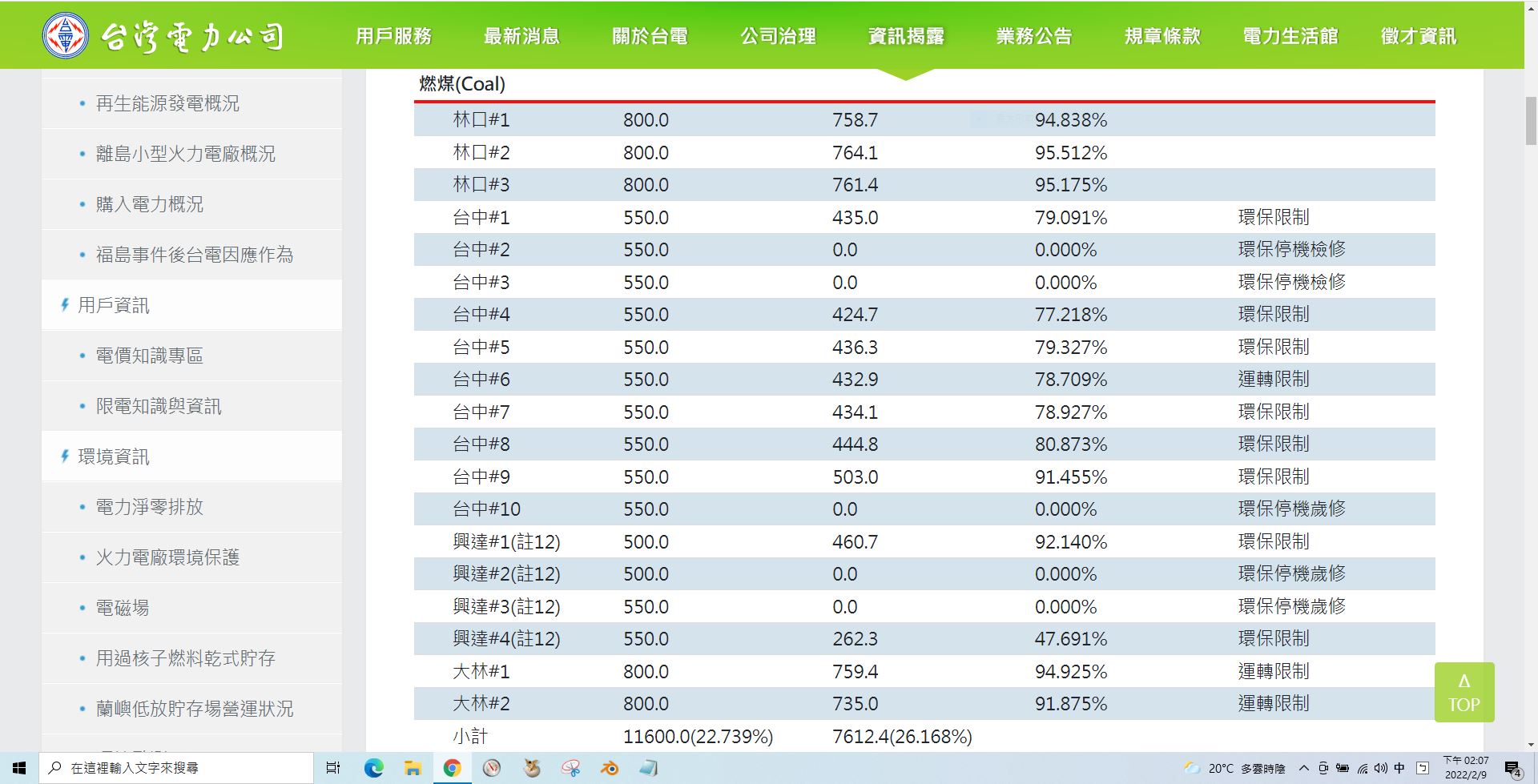Image resolution: width=1538 pixels, height=784 pixels.
Task: Select the 大林#1 output value 759.4
Action: [855, 672]
